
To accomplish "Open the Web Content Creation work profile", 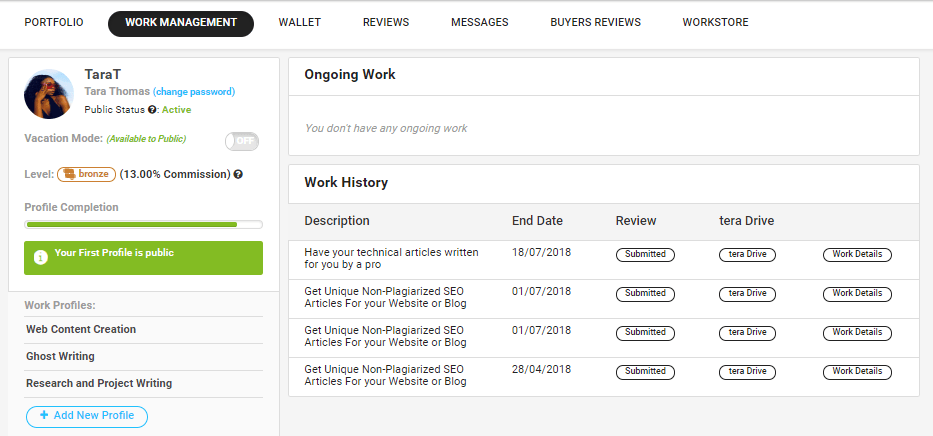I will (81, 329).
